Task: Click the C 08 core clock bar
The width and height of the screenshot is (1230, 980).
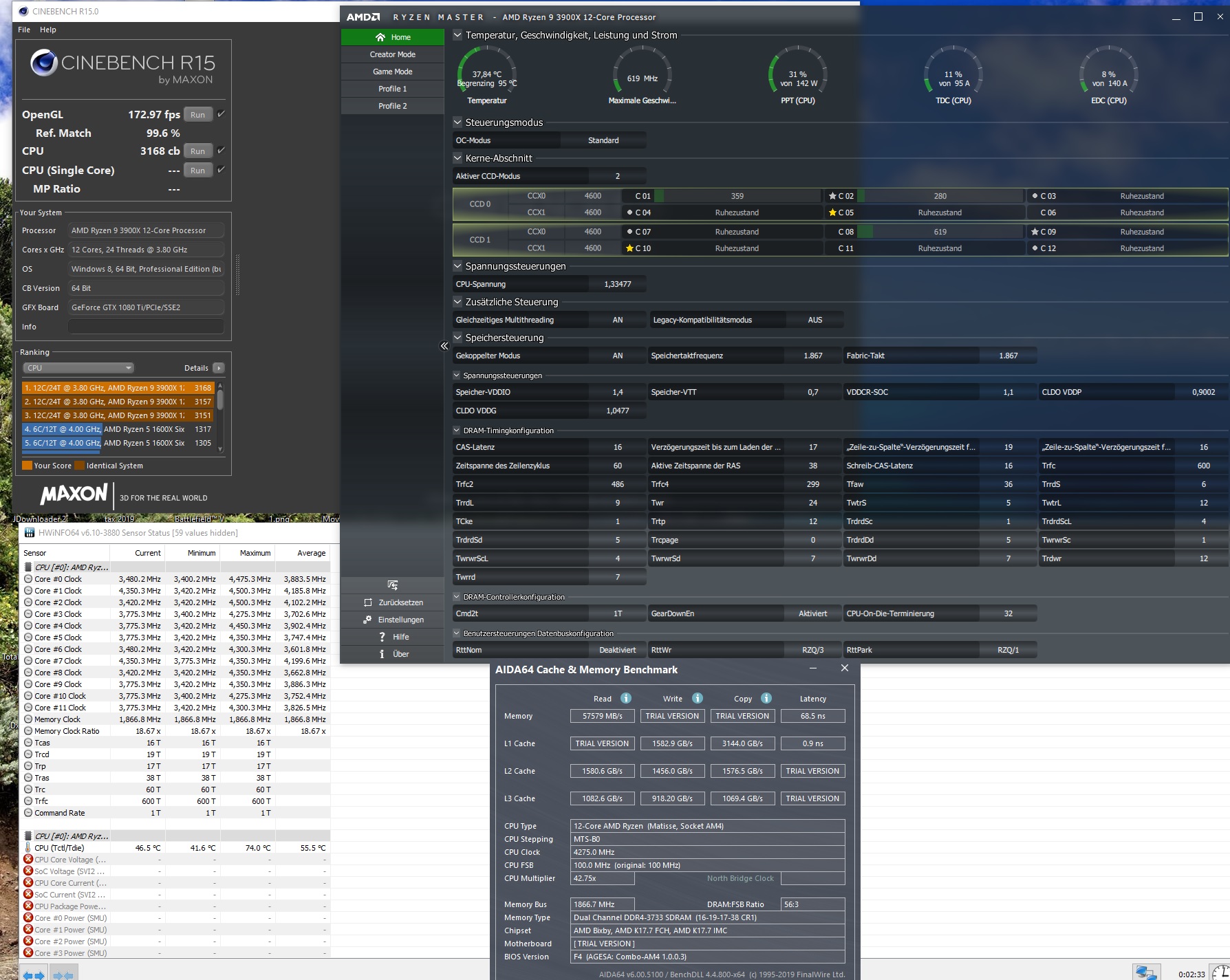Action: [940, 232]
